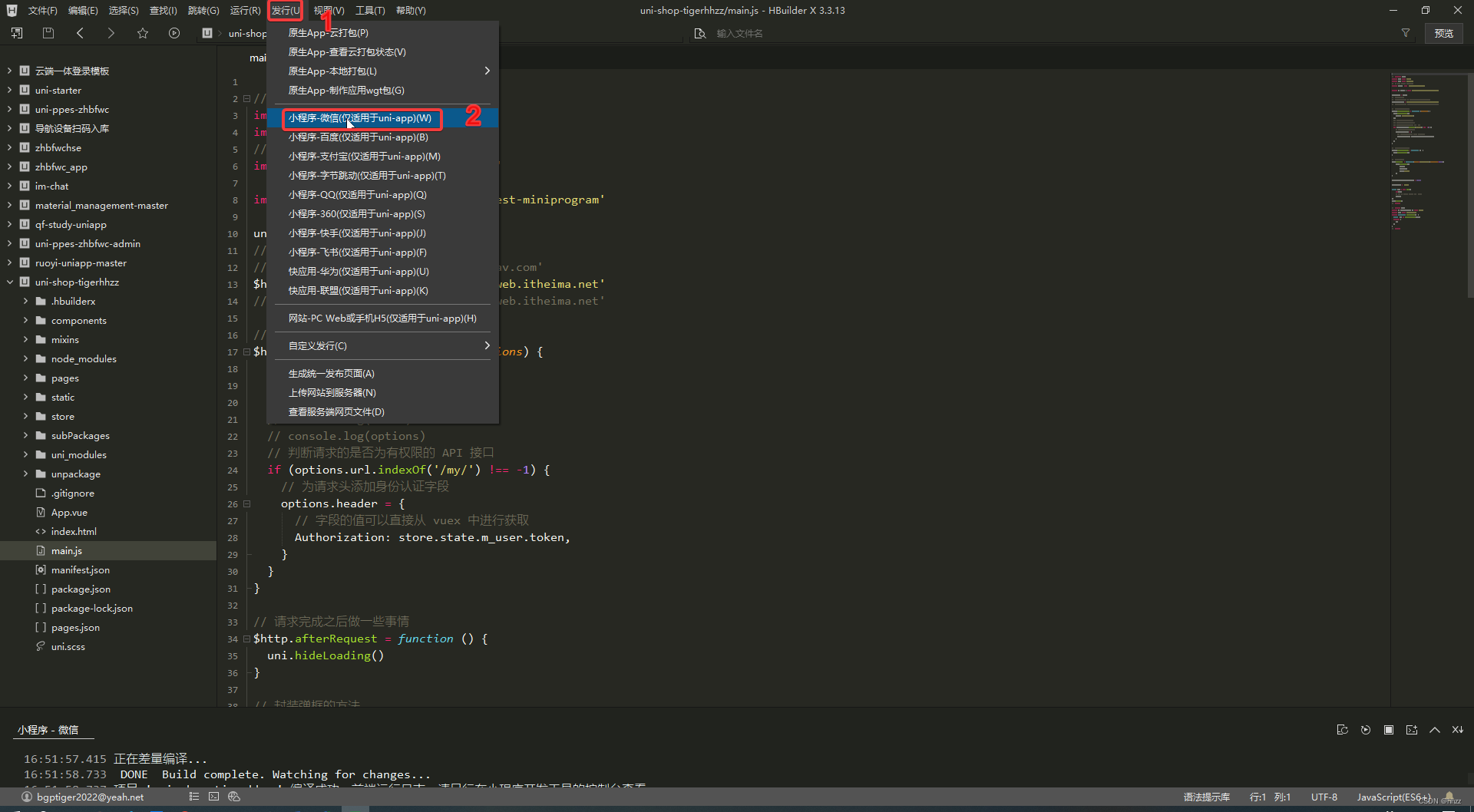Click account bgptiger2022@yeah.net

tap(90, 797)
